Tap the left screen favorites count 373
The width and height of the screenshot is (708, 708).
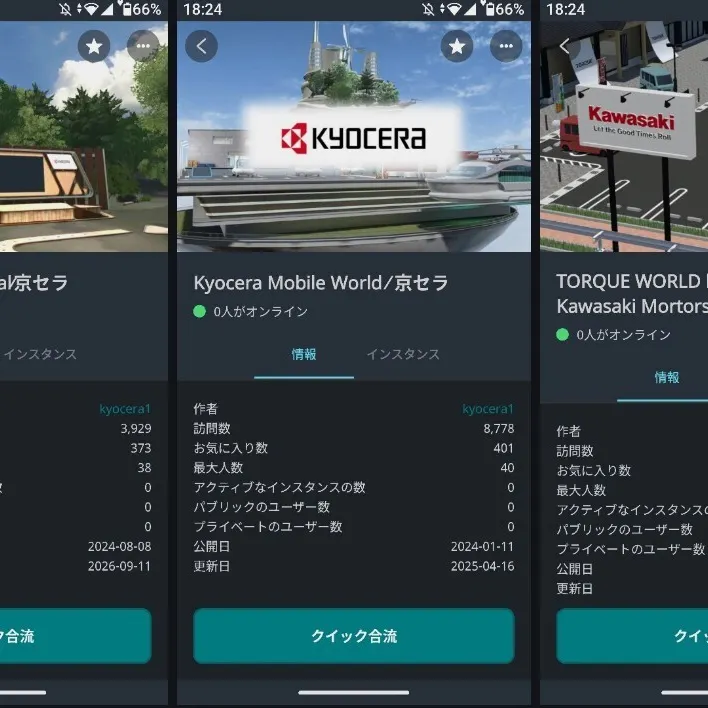(141, 448)
